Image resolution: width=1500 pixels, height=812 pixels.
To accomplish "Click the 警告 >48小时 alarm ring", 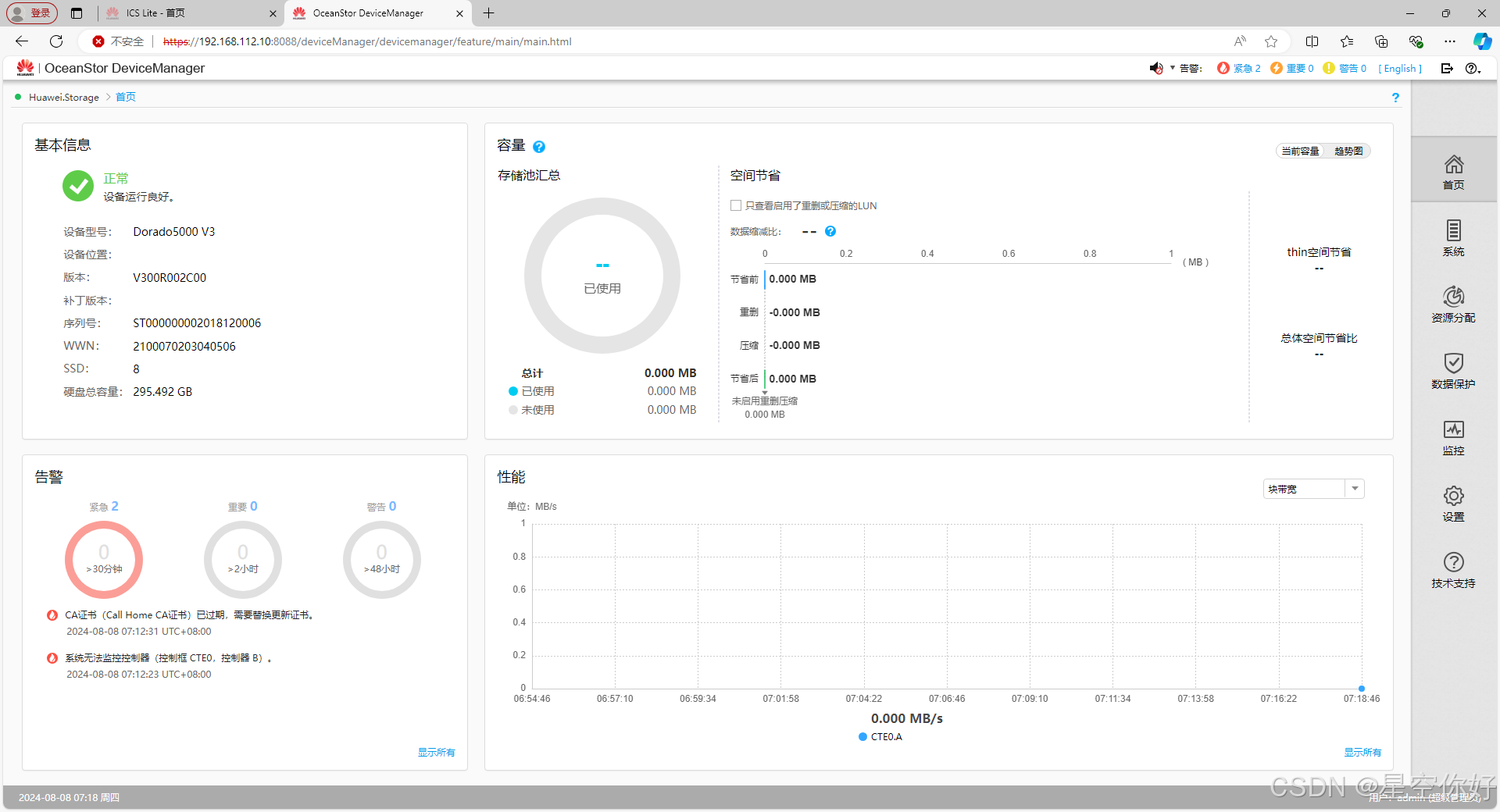I will [382, 560].
